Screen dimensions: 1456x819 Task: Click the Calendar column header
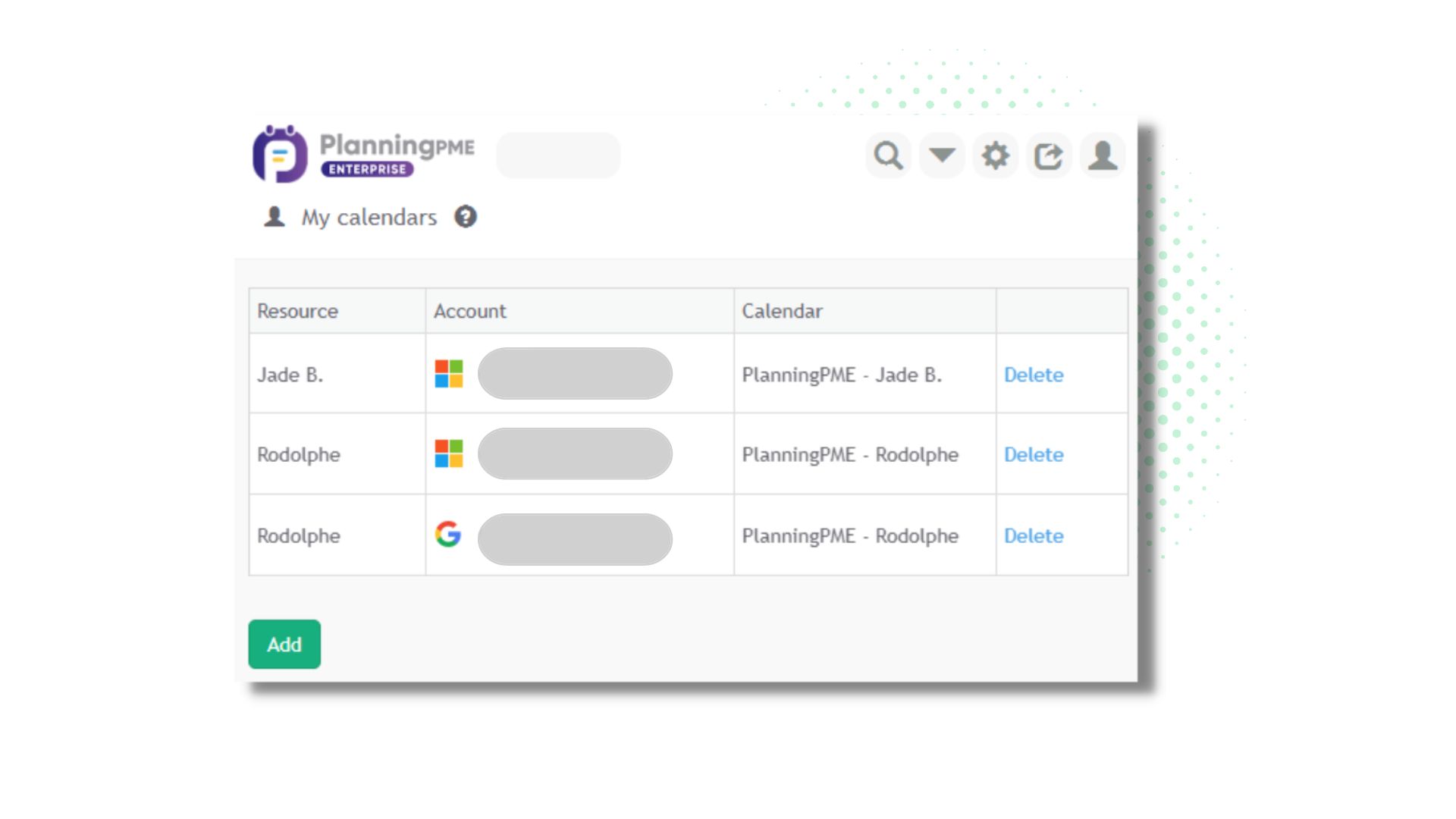pyautogui.click(x=782, y=311)
